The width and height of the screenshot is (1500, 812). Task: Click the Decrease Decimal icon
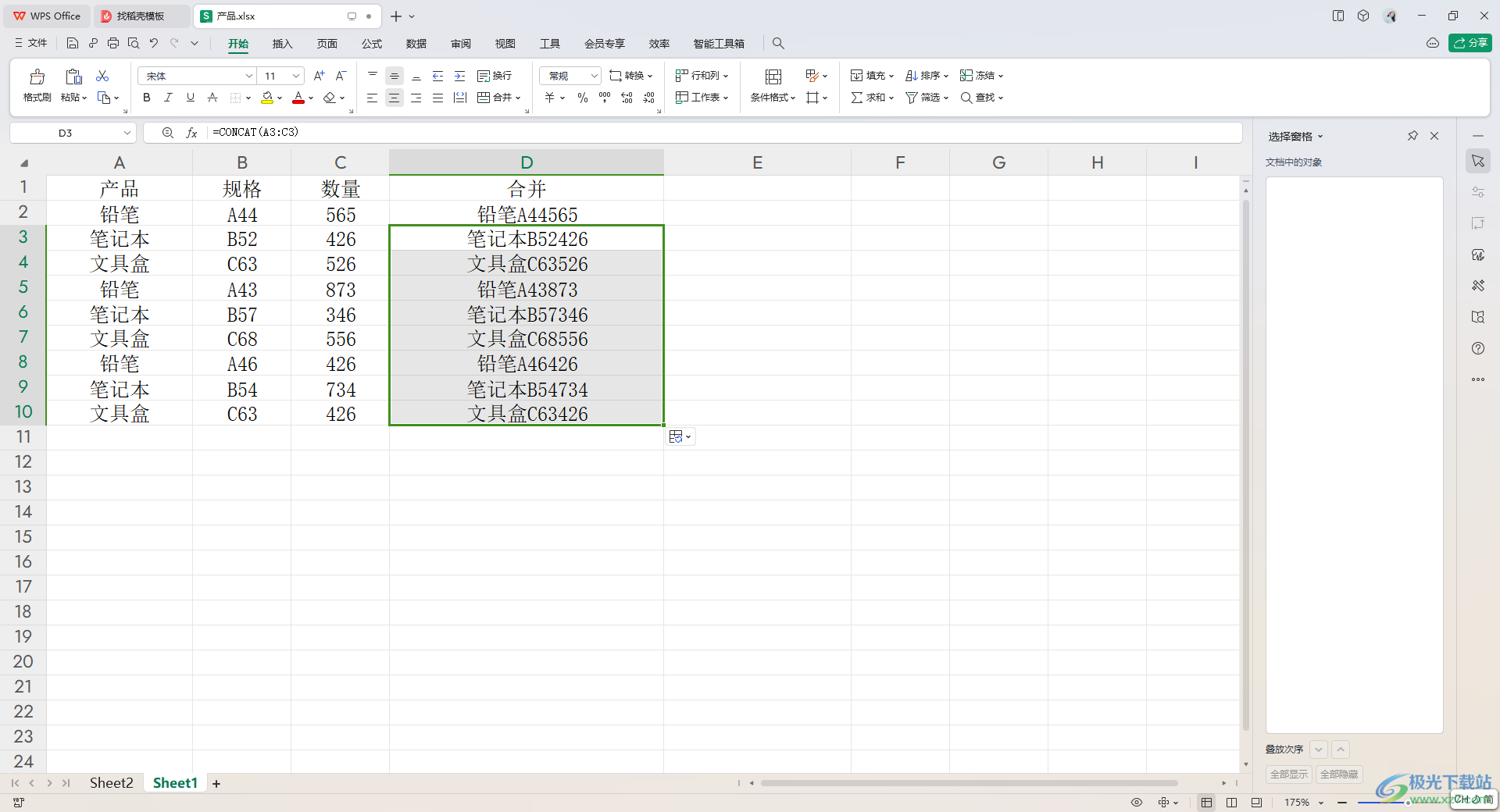tap(648, 98)
